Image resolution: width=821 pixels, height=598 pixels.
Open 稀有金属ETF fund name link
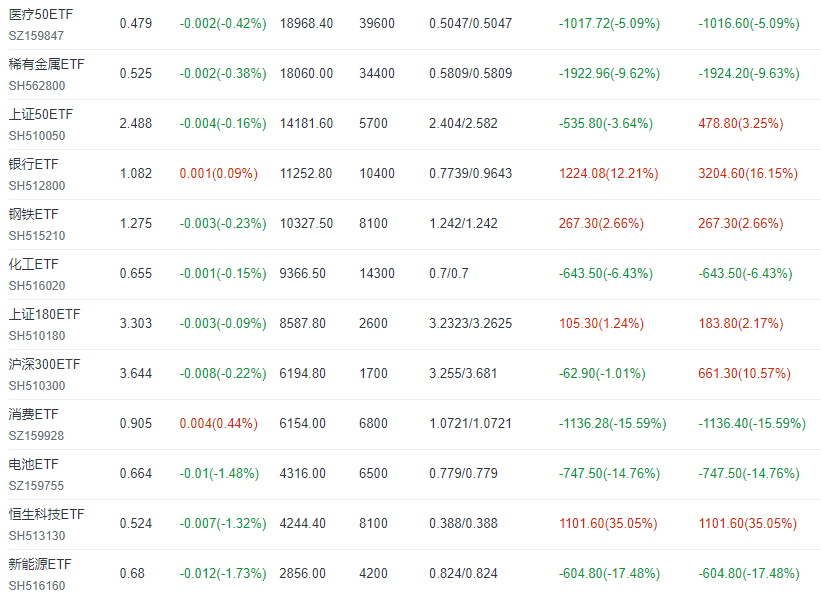pos(47,64)
